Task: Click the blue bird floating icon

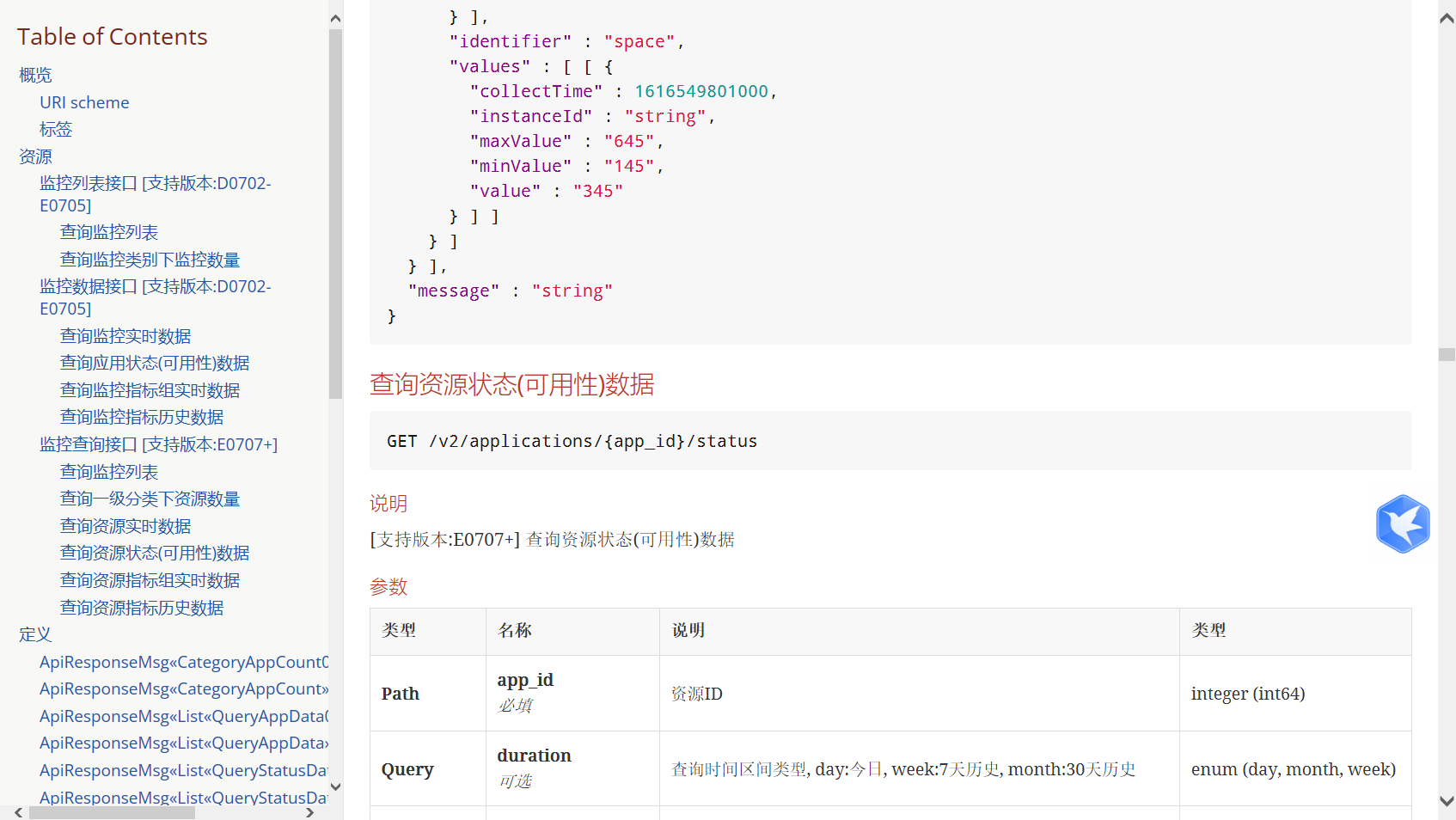Action: (1402, 523)
